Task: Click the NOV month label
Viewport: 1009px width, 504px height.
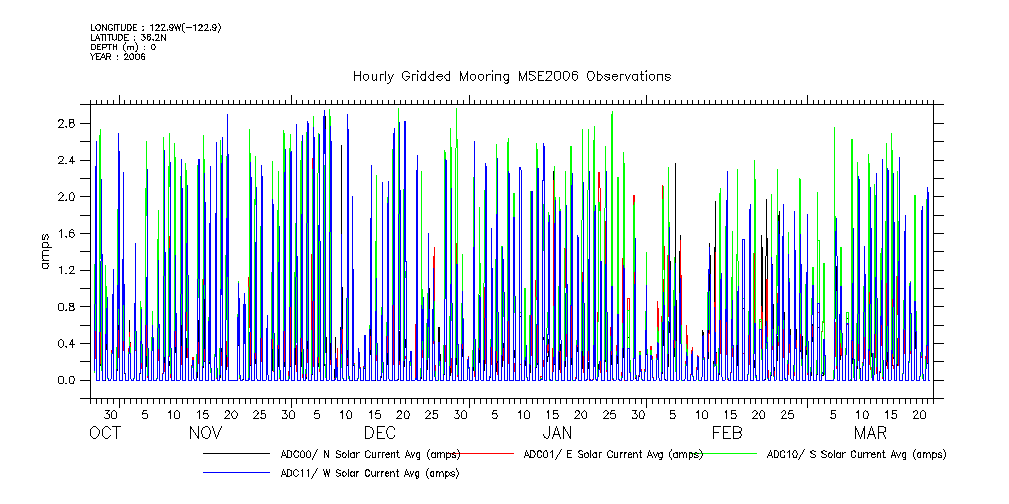Action: pos(205,434)
